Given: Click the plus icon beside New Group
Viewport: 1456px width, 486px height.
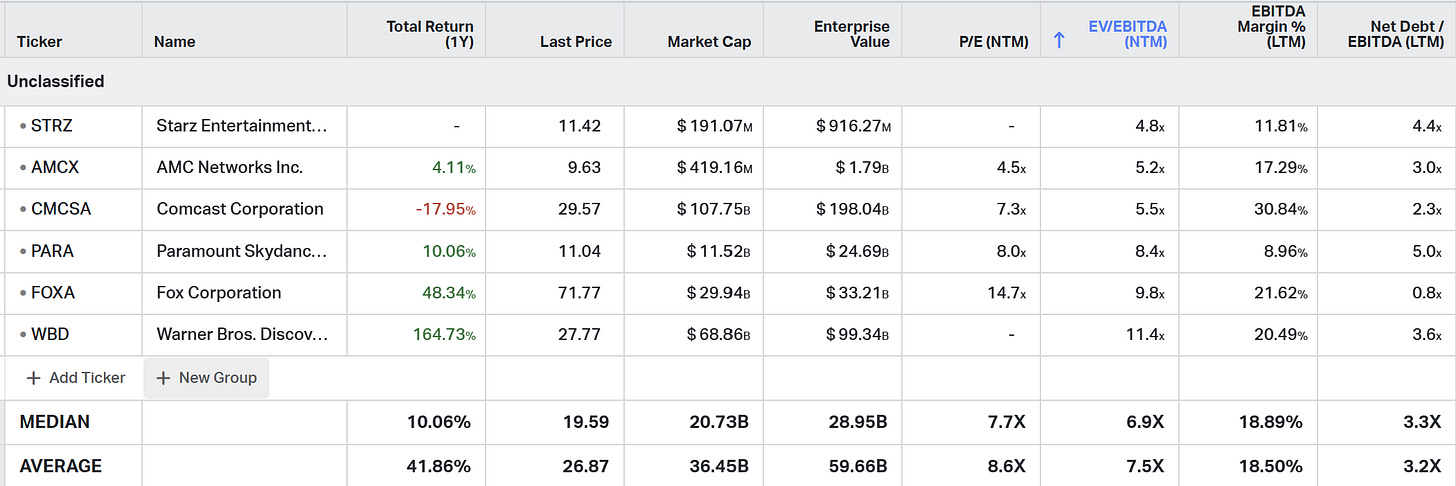Looking at the screenshot, I should (x=163, y=378).
